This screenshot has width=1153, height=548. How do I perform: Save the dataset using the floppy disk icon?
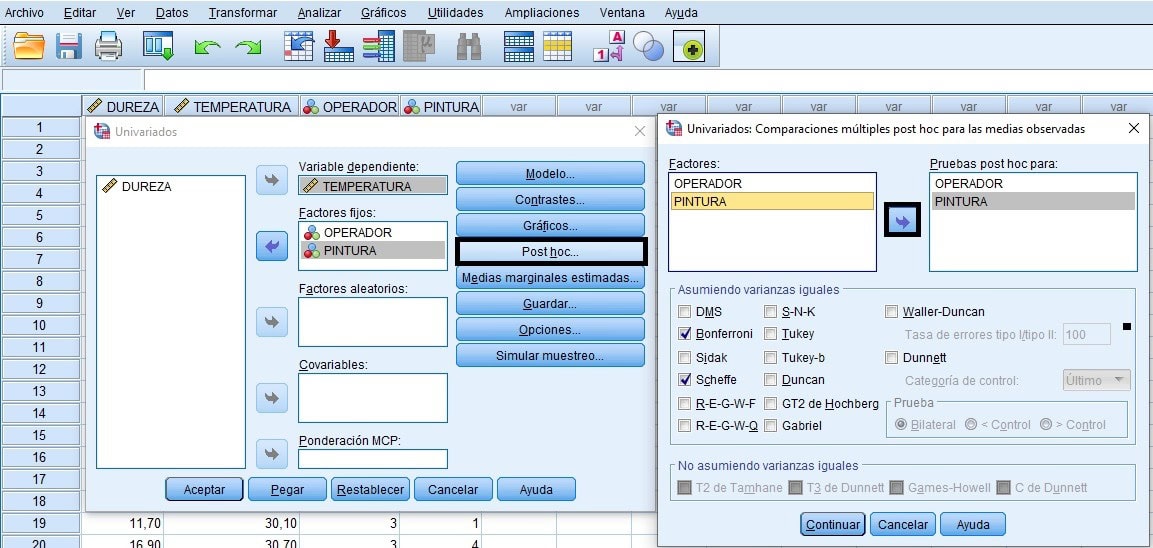[69, 47]
